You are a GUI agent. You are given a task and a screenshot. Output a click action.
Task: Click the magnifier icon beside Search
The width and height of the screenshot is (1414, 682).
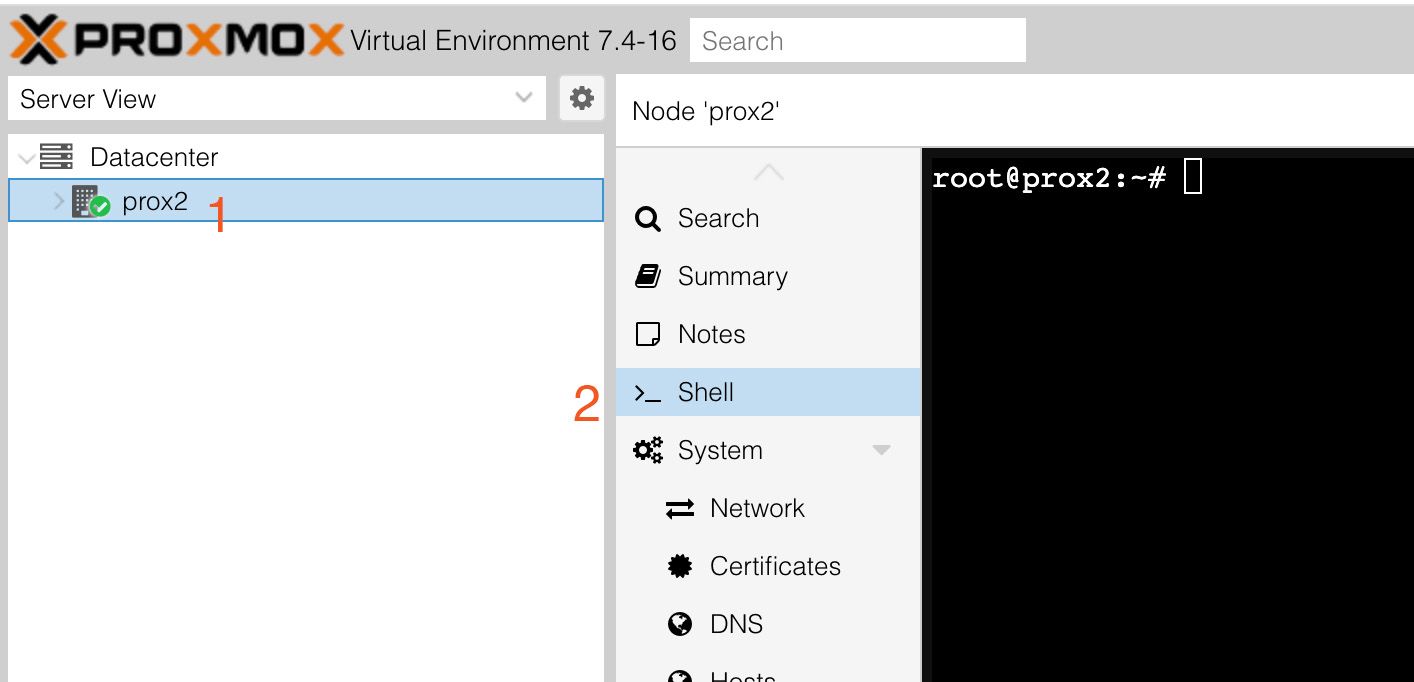pyautogui.click(x=648, y=219)
